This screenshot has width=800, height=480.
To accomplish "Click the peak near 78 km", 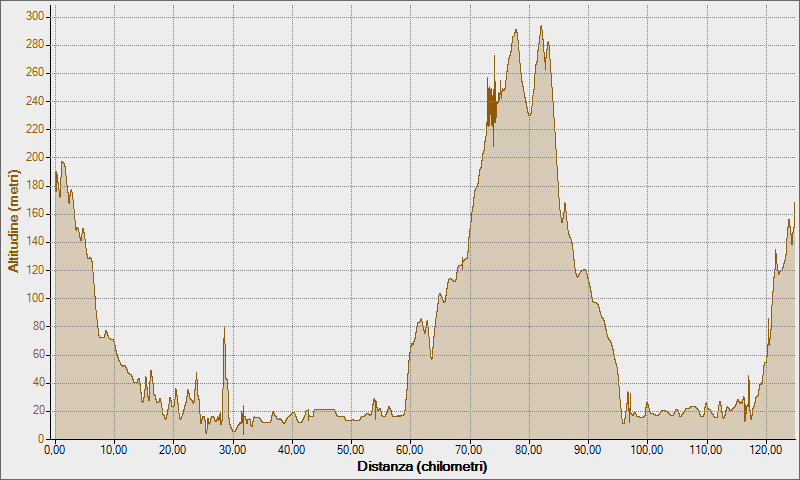I will (516, 30).
